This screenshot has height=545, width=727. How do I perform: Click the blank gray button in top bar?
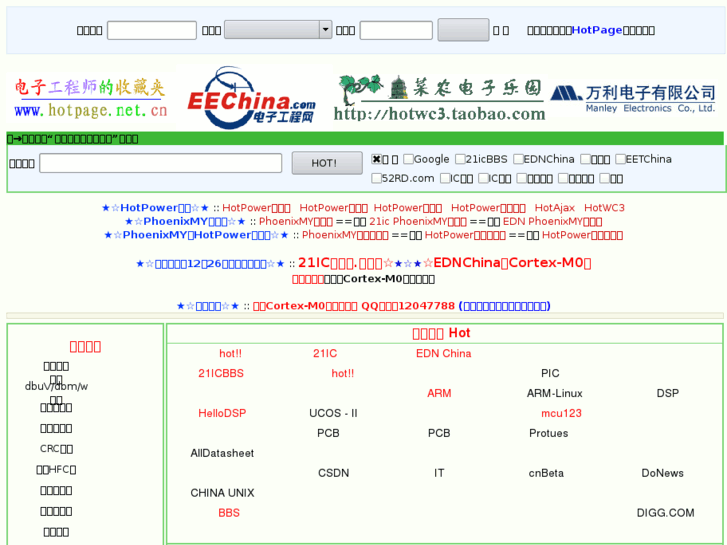(463, 30)
